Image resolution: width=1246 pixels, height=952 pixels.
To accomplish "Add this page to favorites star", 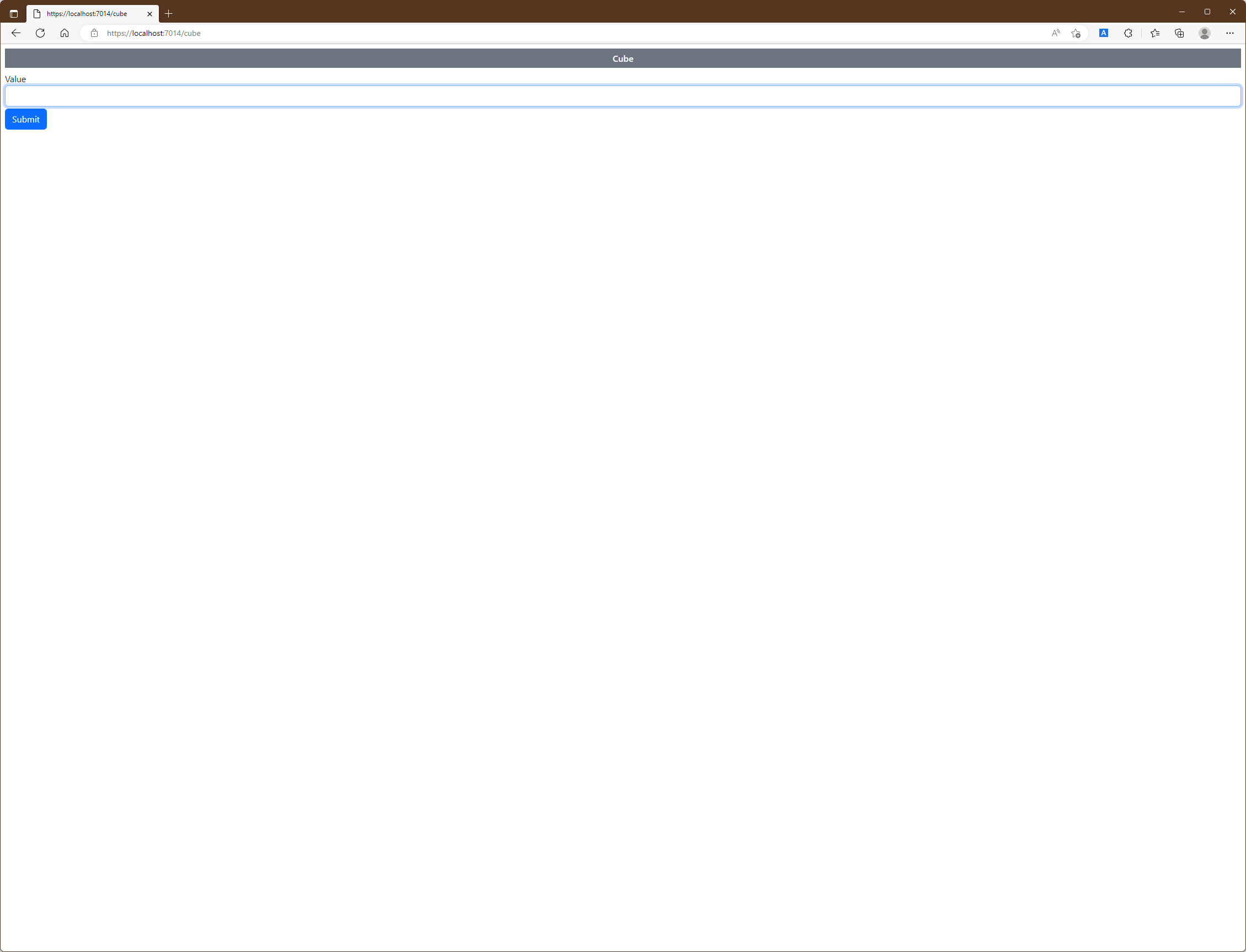I will click(1076, 33).
